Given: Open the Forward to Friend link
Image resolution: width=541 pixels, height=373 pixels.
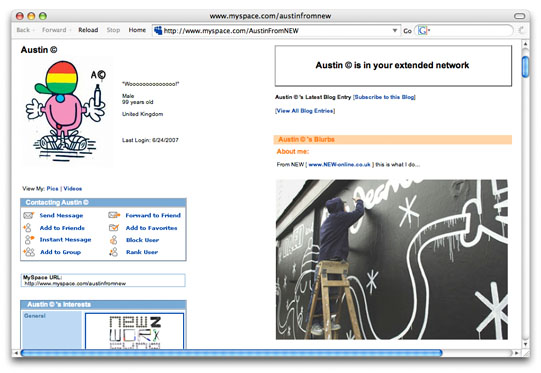Looking at the screenshot, I should pos(153,215).
